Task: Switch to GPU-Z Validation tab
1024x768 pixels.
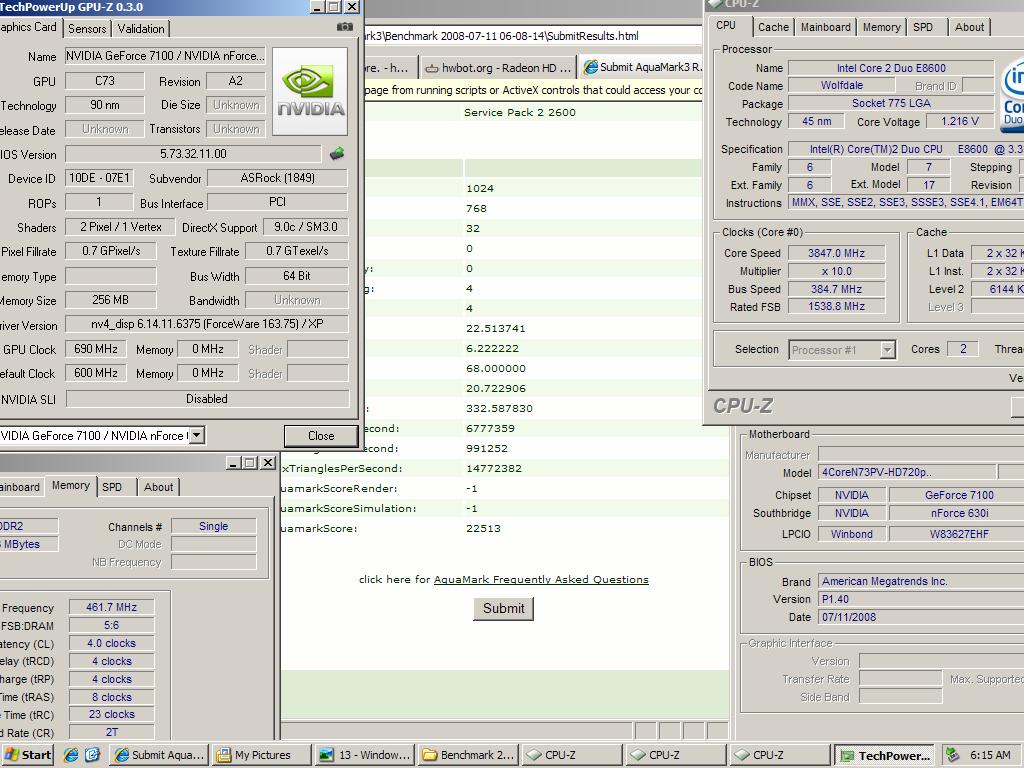Action: (x=141, y=29)
